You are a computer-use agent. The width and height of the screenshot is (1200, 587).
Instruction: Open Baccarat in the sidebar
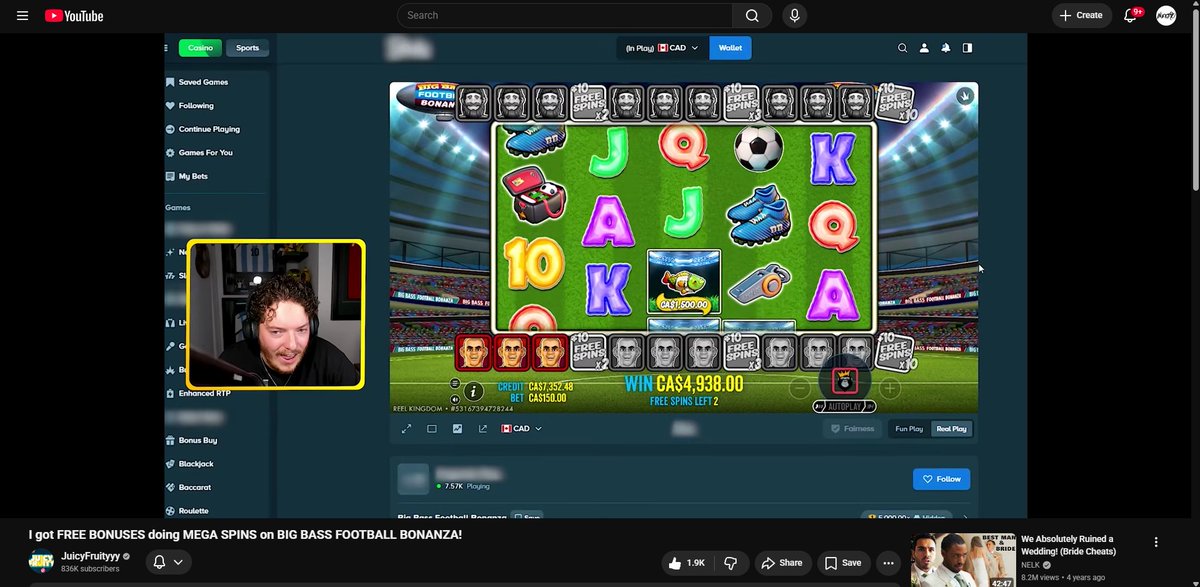tap(188, 487)
